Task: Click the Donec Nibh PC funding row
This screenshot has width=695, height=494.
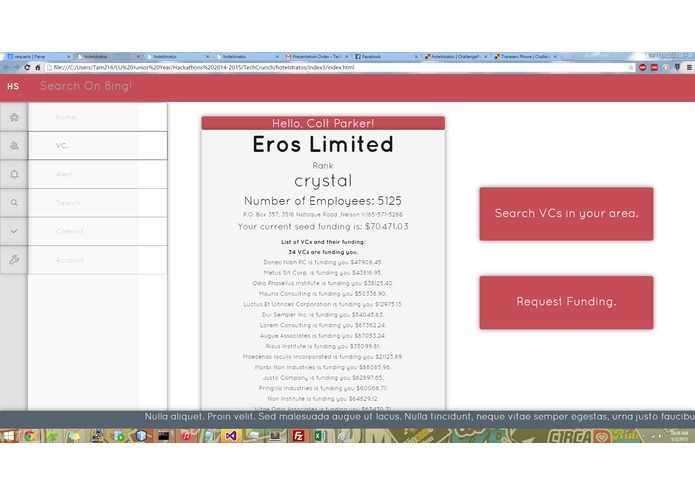Action: coord(323,262)
